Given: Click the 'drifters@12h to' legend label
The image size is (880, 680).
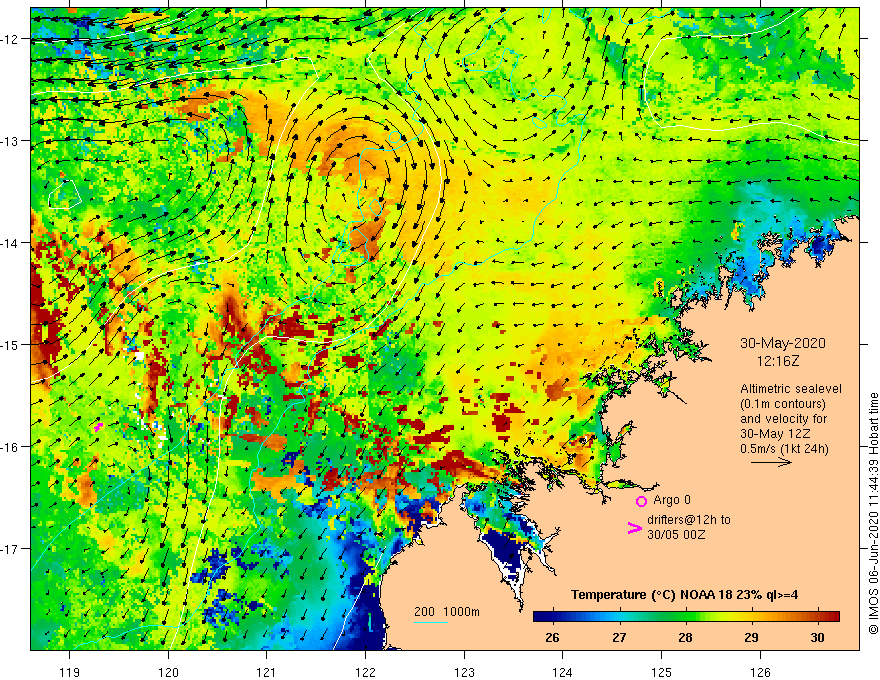Looking at the screenshot, I should [x=689, y=520].
